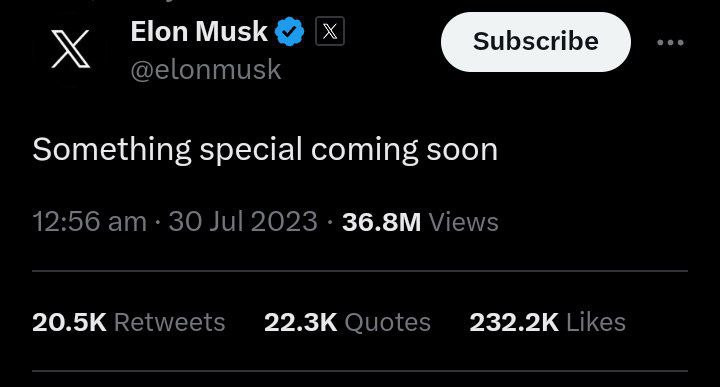The width and height of the screenshot is (720, 387).
Task: Open the Elon Musk display name
Action: [x=199, y=32]
